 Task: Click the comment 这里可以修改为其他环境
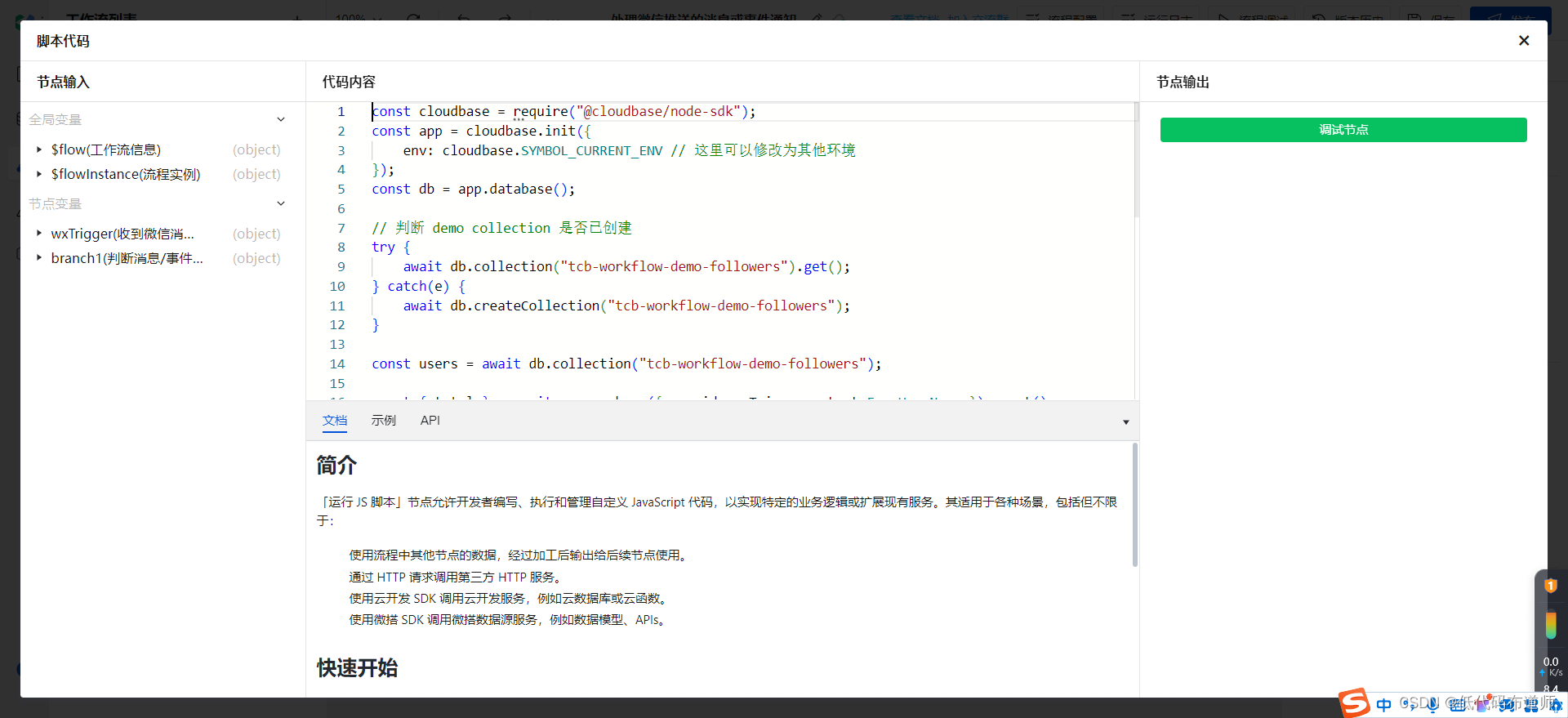774,150
